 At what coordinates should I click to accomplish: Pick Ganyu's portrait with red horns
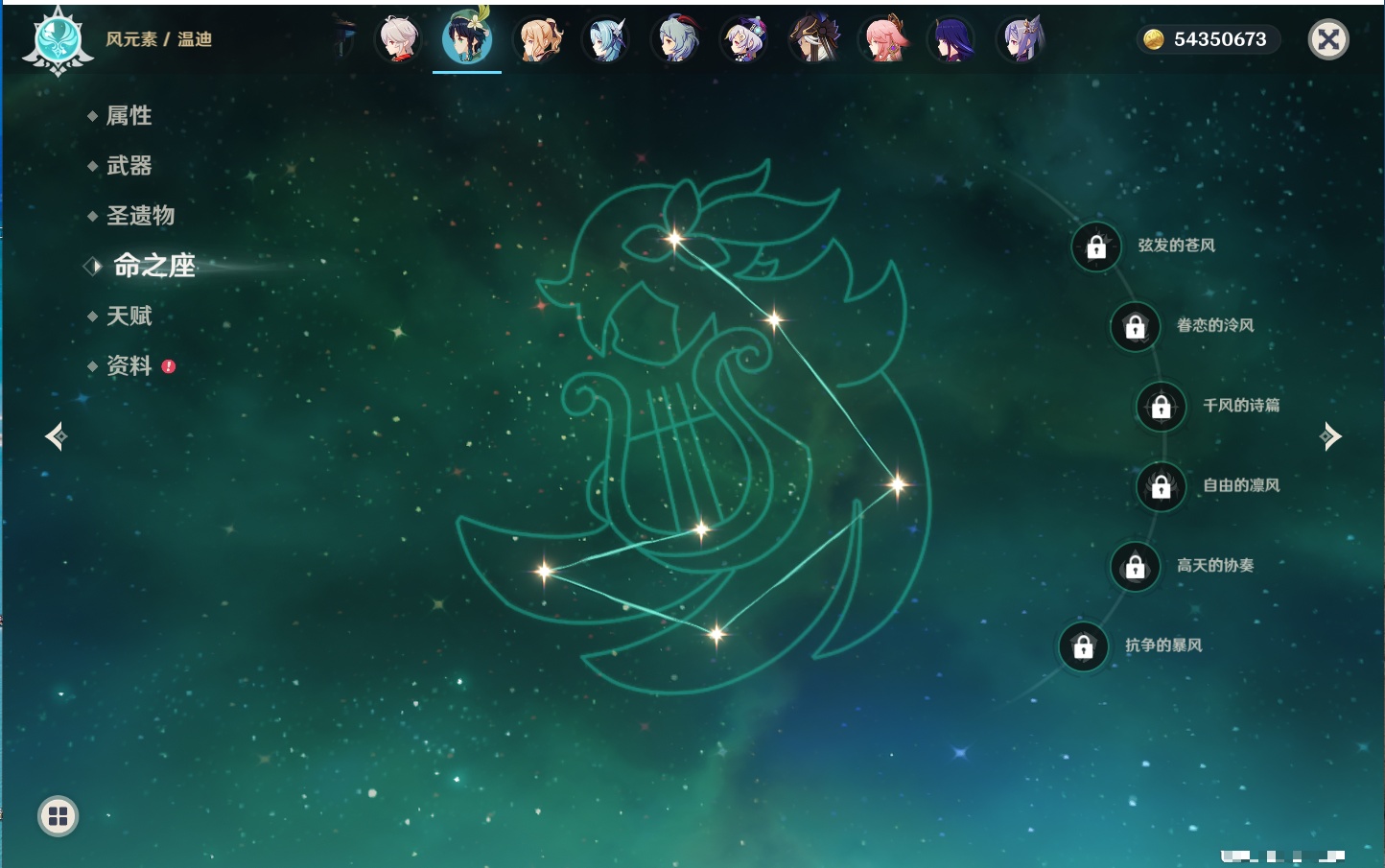[x=676, y=39]
